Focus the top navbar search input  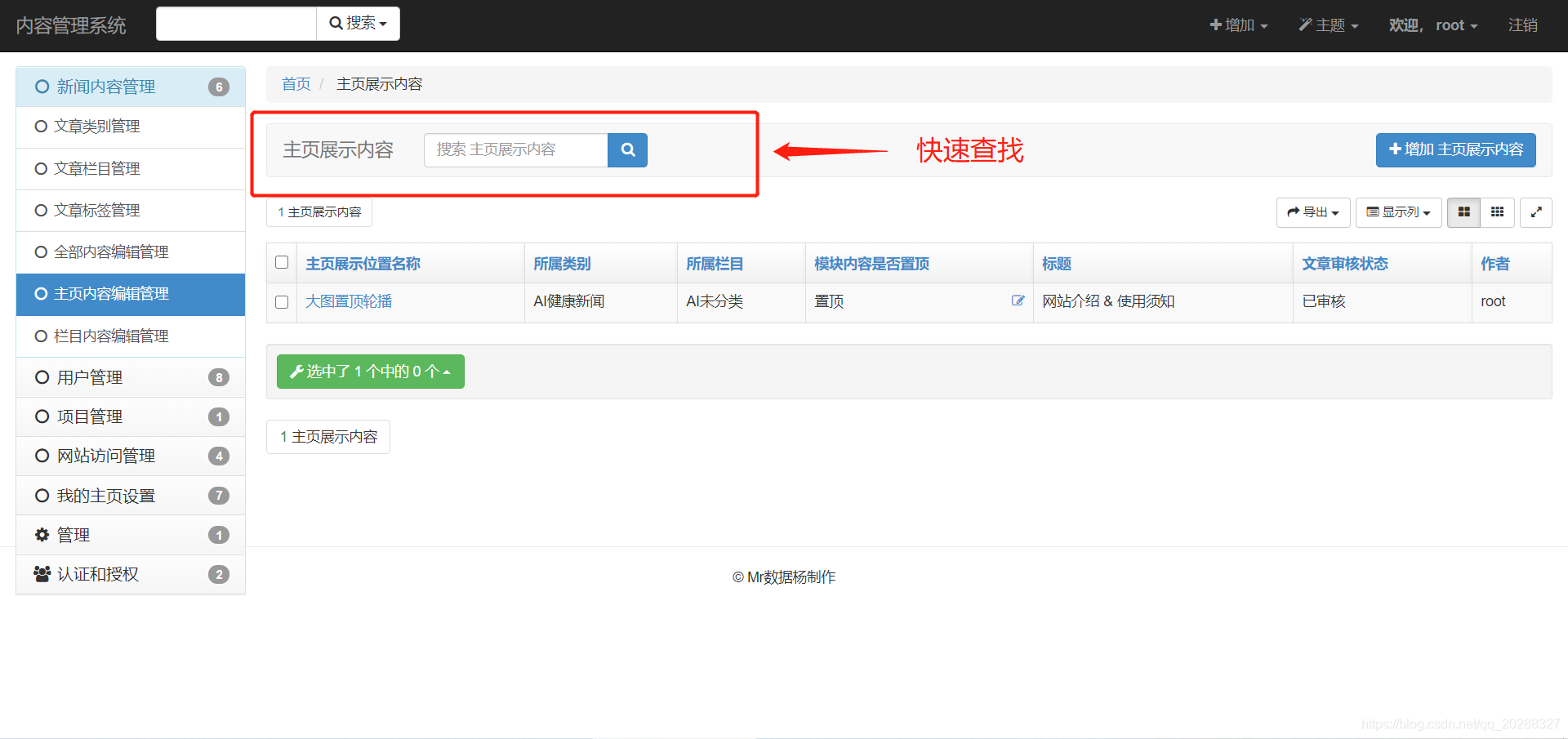click(x=236, y=24)
